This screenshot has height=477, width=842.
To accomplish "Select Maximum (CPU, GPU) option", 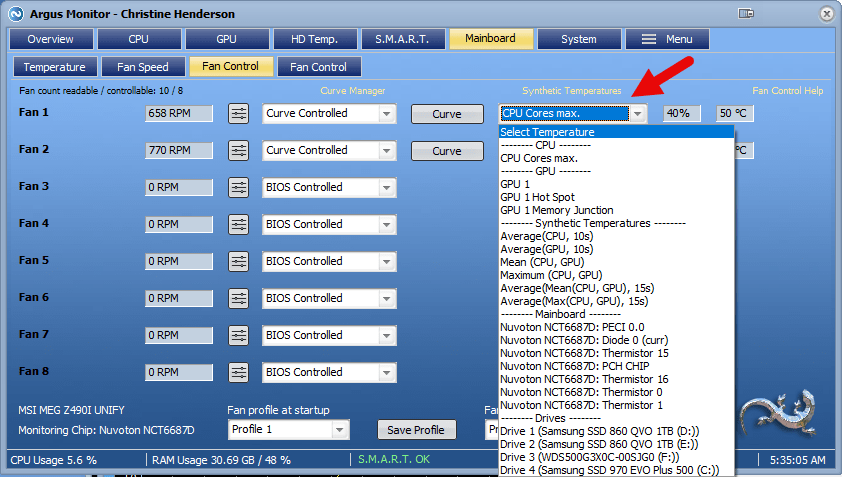I will [x=616, y=275].
